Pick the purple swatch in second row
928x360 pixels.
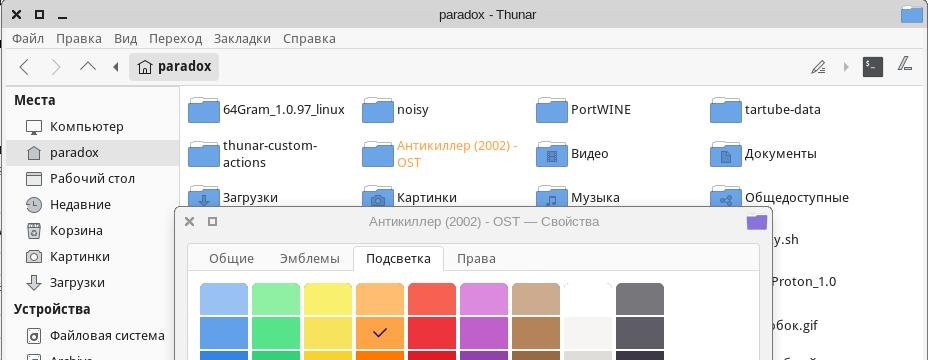[x=484, y=333]
